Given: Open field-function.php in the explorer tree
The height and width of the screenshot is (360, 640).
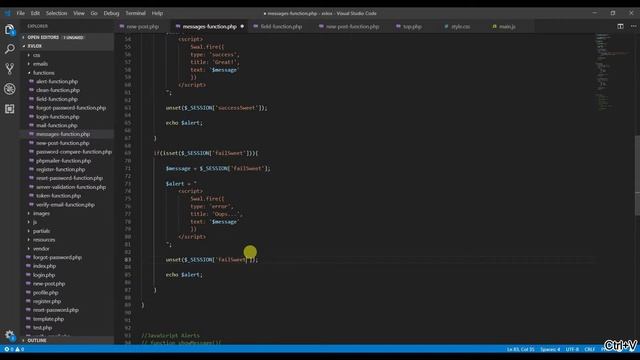Looking at the screenshot, I should coord(67,99).
